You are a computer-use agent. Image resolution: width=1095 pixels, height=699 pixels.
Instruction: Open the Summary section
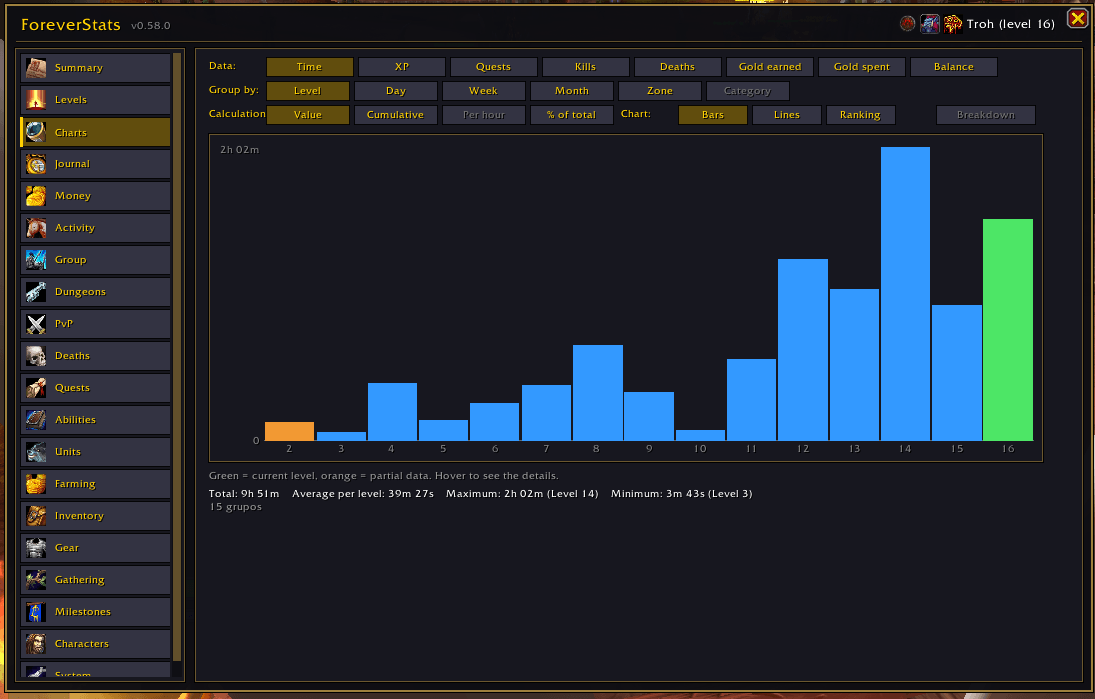point(96,68)
